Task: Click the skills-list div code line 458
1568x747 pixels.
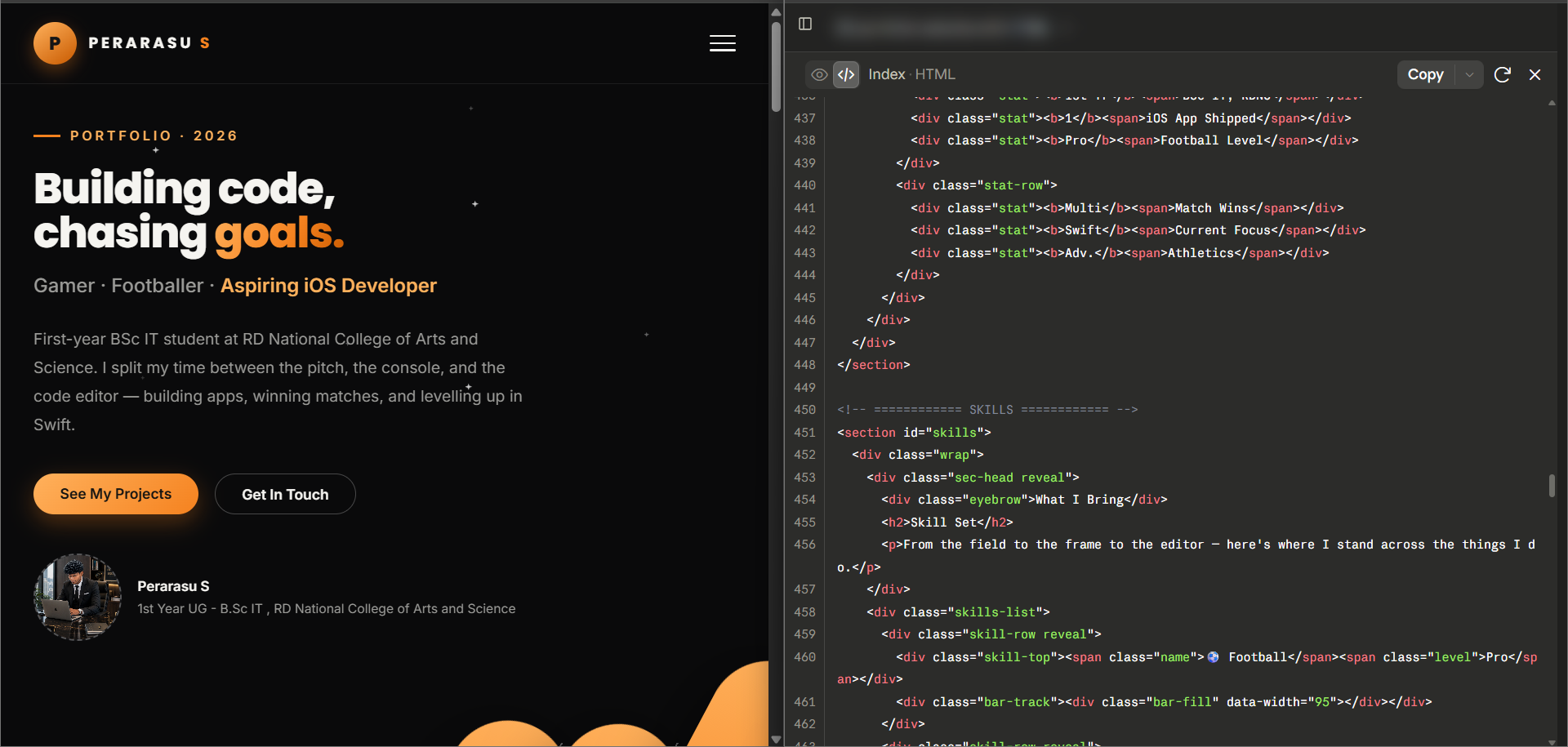Action: (958, 612)
